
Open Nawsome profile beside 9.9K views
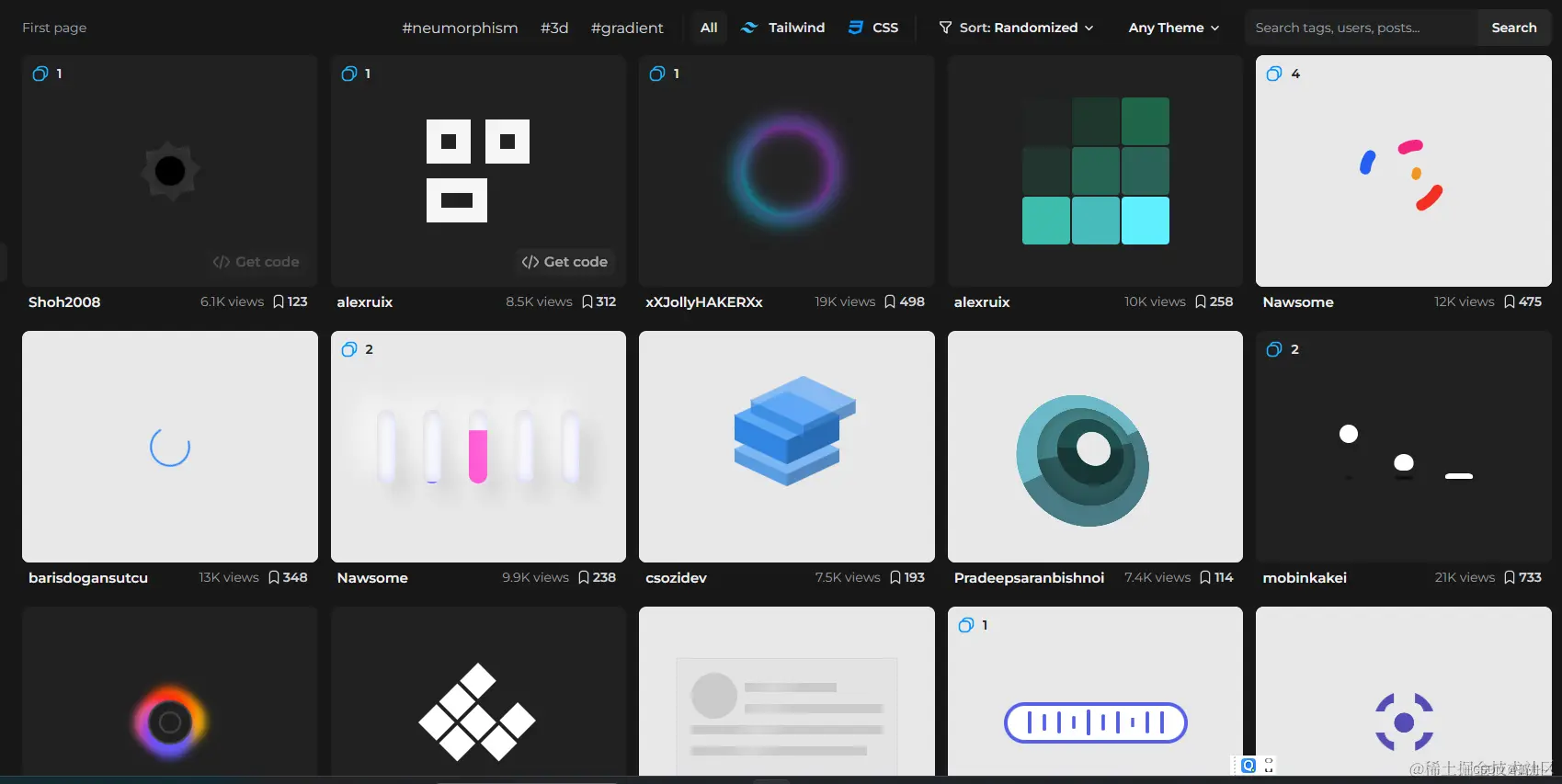[372, 577]
